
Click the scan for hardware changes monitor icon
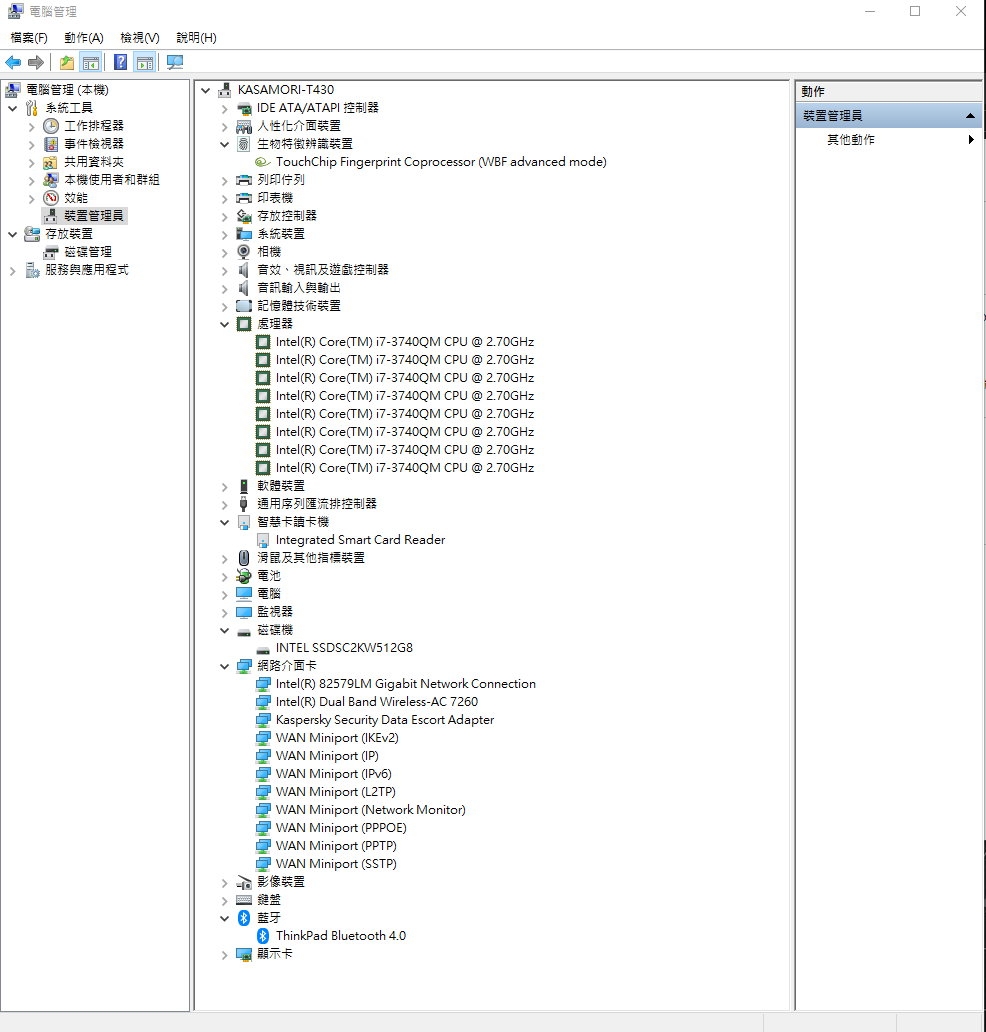coord(174,63)
